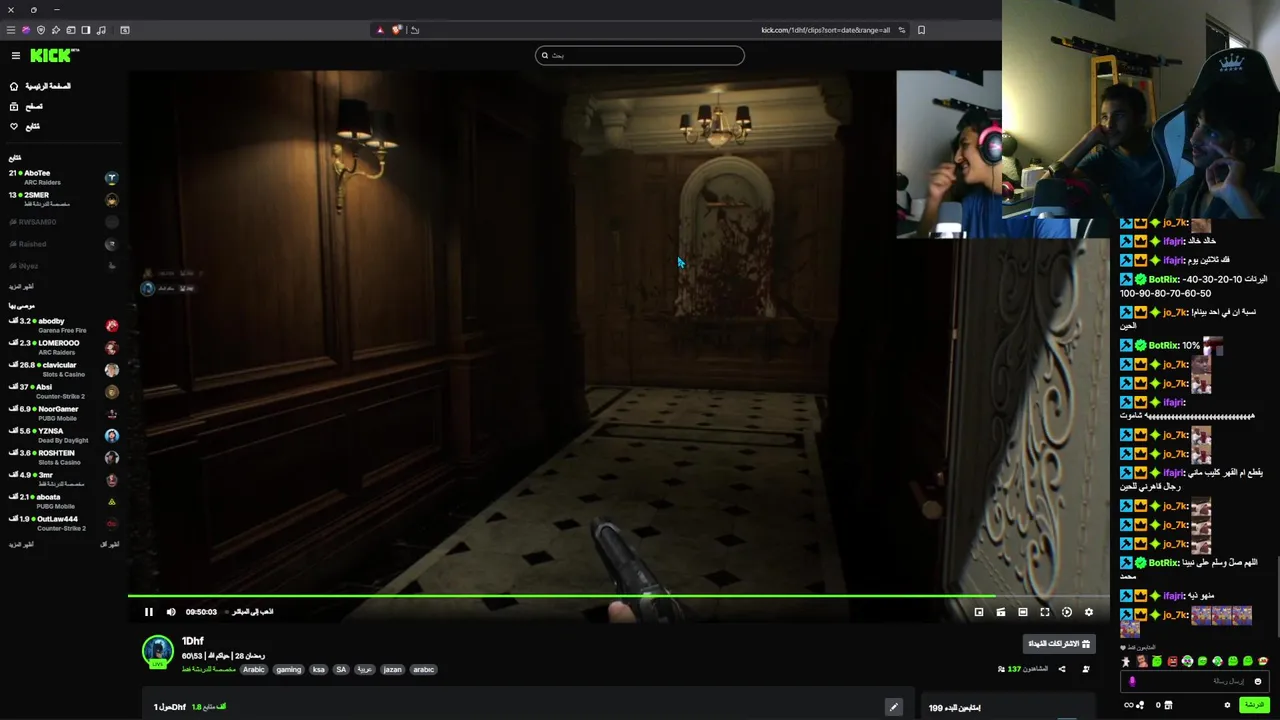
Task: Open clavicular recommended channel
Action: pyautogui.click(x=62, y=369)
